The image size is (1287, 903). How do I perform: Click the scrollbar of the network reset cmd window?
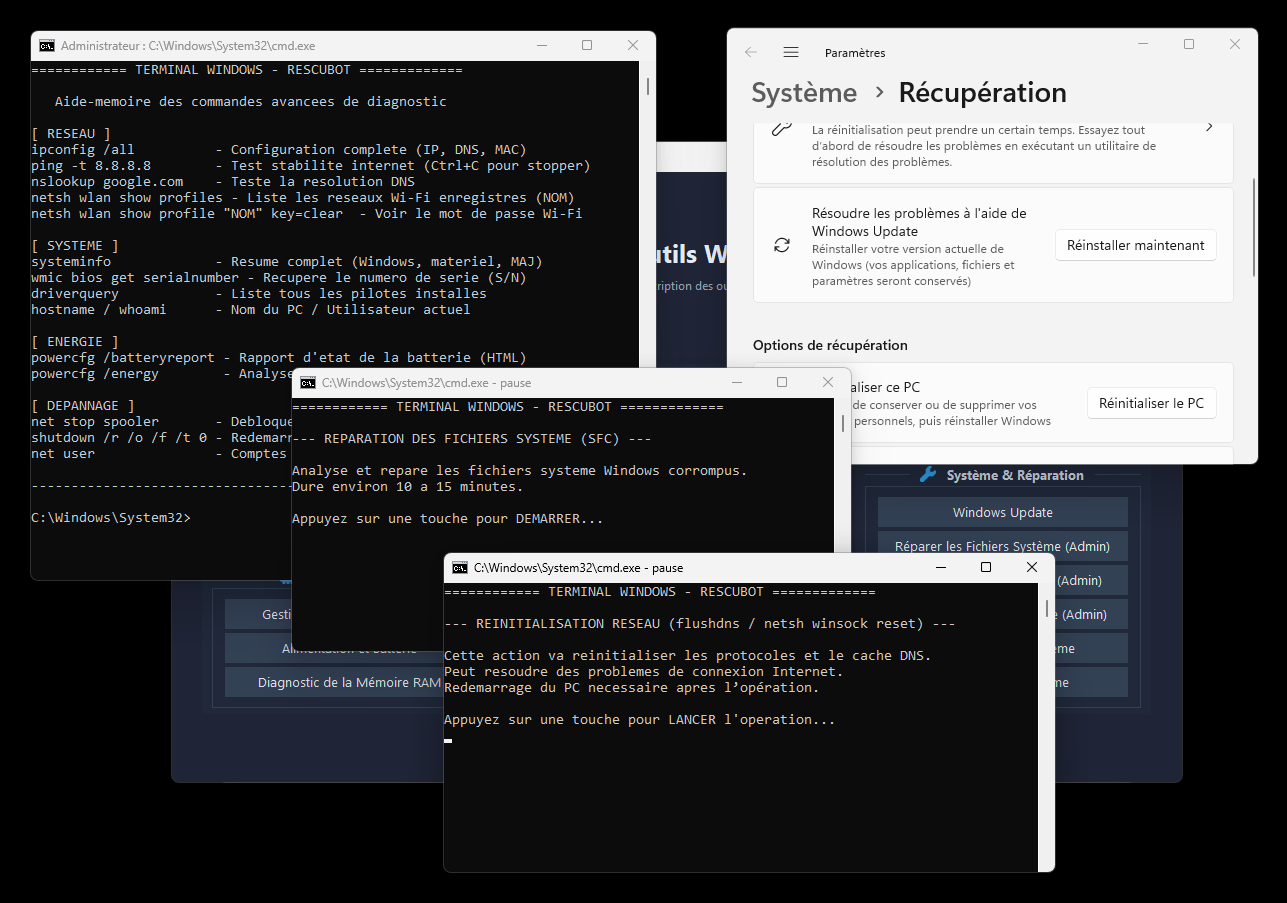pyautogui.click(x=1047, y=609)
